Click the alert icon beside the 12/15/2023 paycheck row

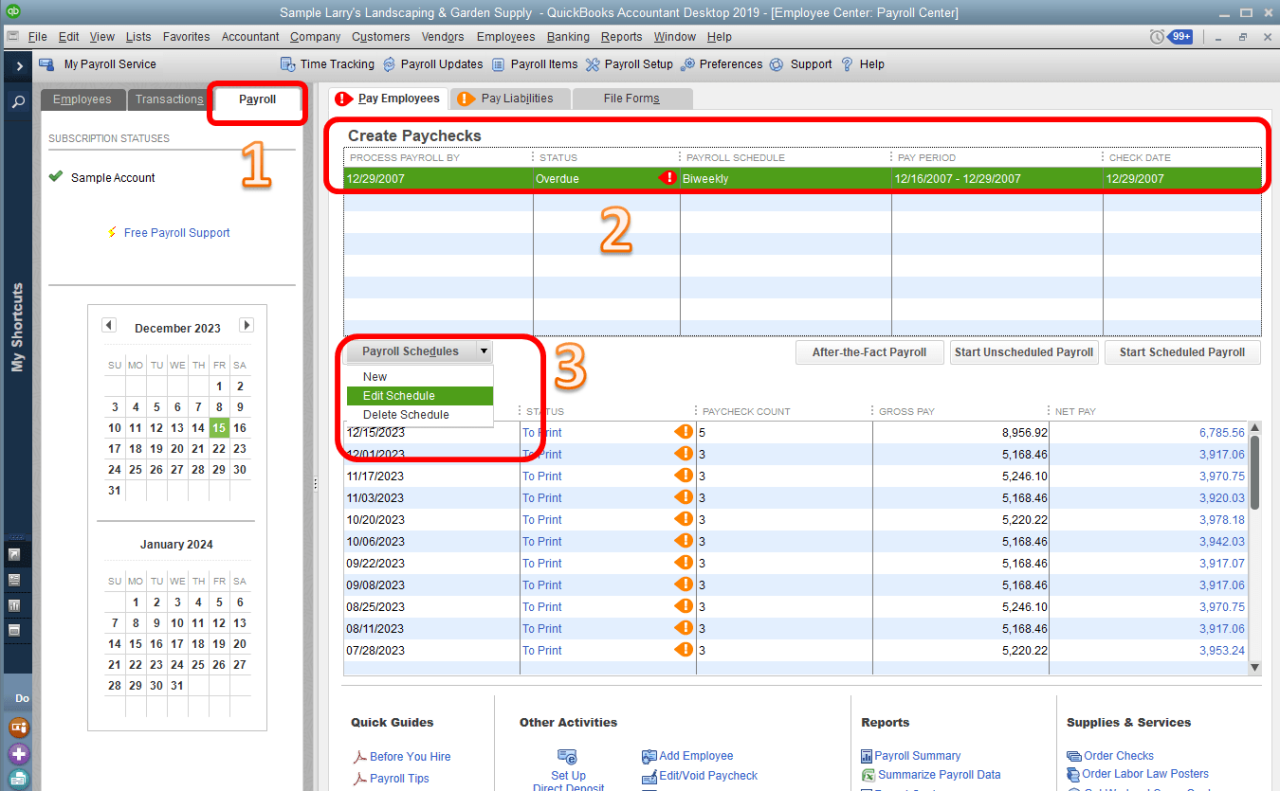[684, 431]
